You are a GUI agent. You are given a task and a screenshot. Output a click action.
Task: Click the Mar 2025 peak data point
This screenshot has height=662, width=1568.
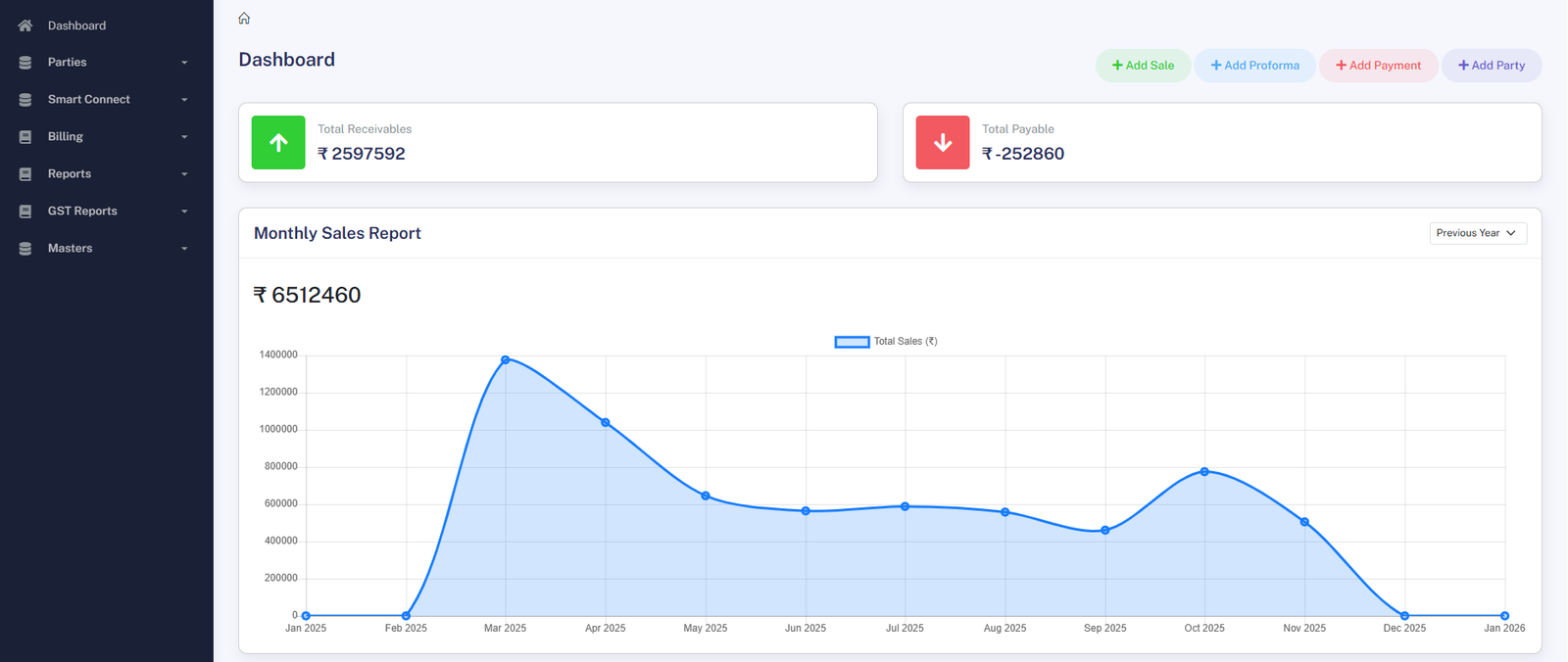tap(506, 359)
